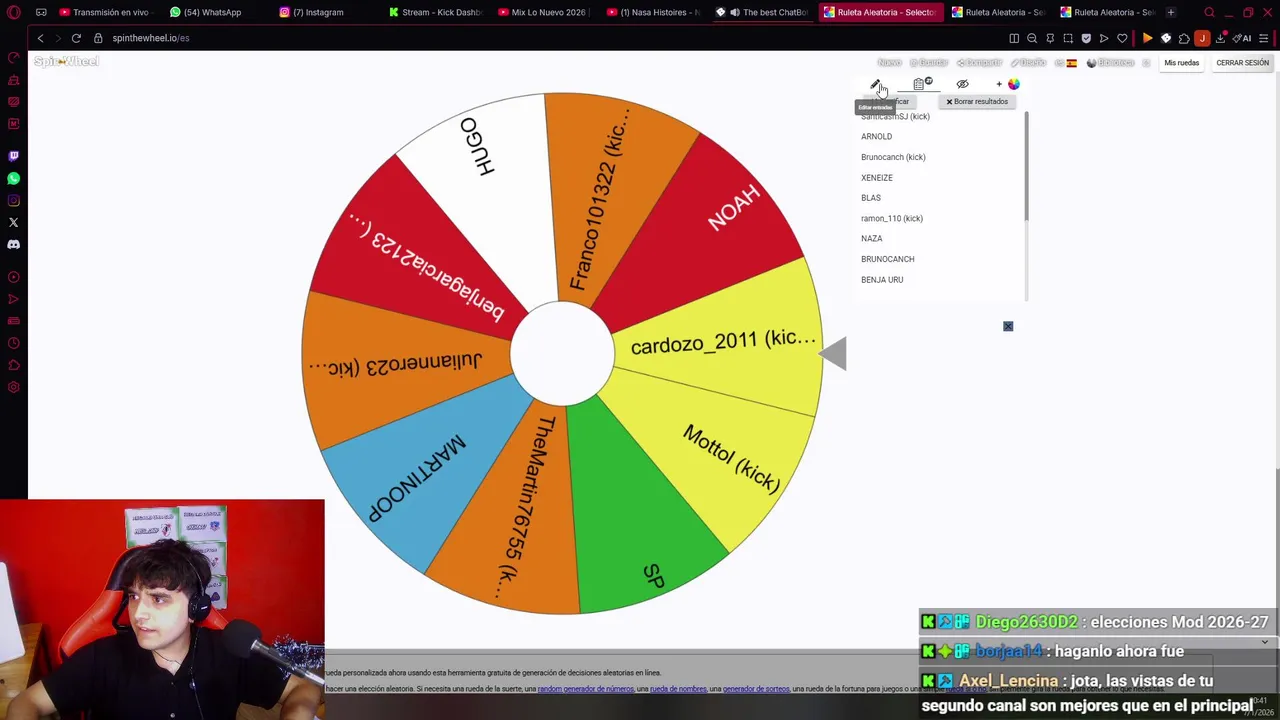Open the color wheel customization icon

pyautogui.click(x=1013, y=84)
